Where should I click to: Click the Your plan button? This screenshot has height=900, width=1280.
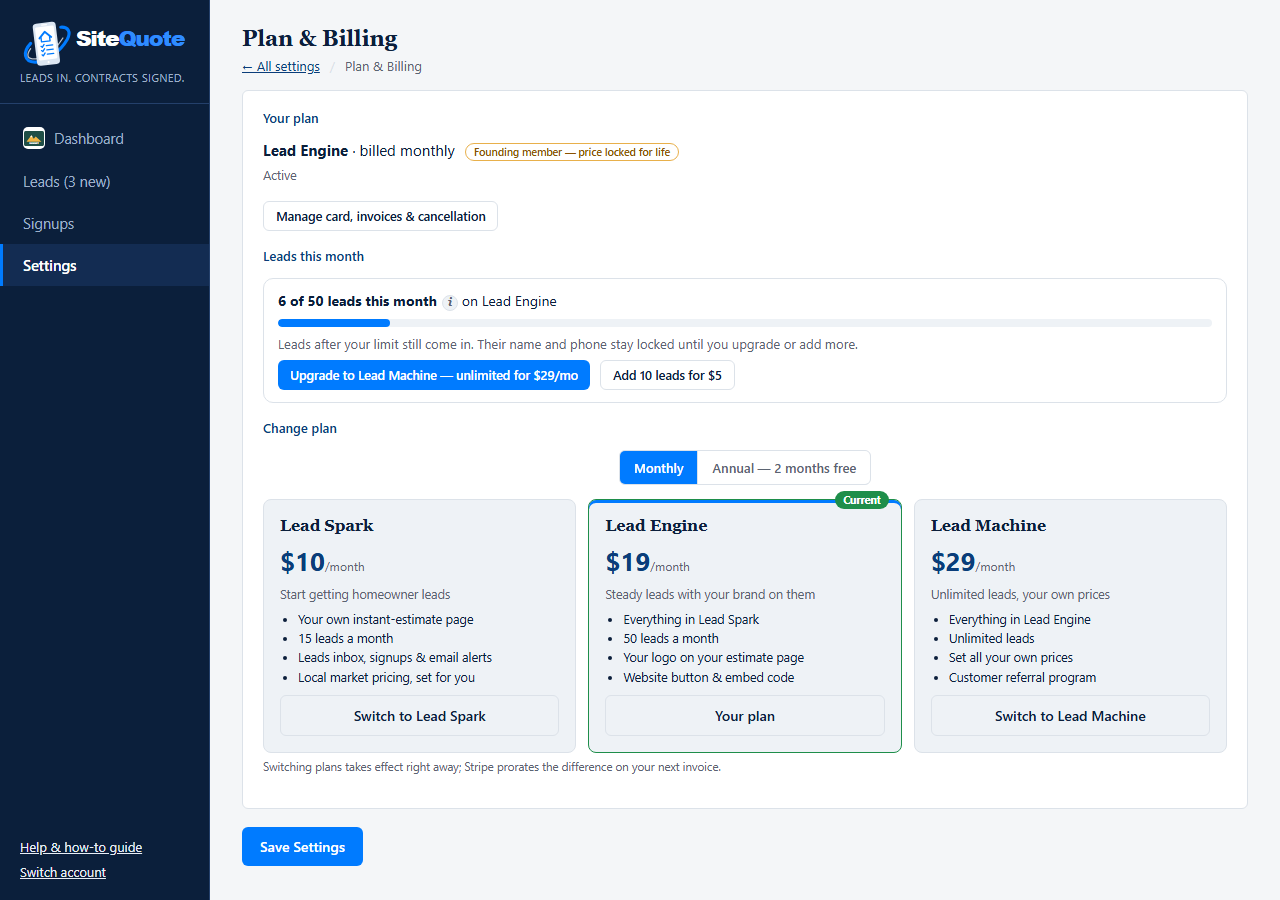[745, 716]
